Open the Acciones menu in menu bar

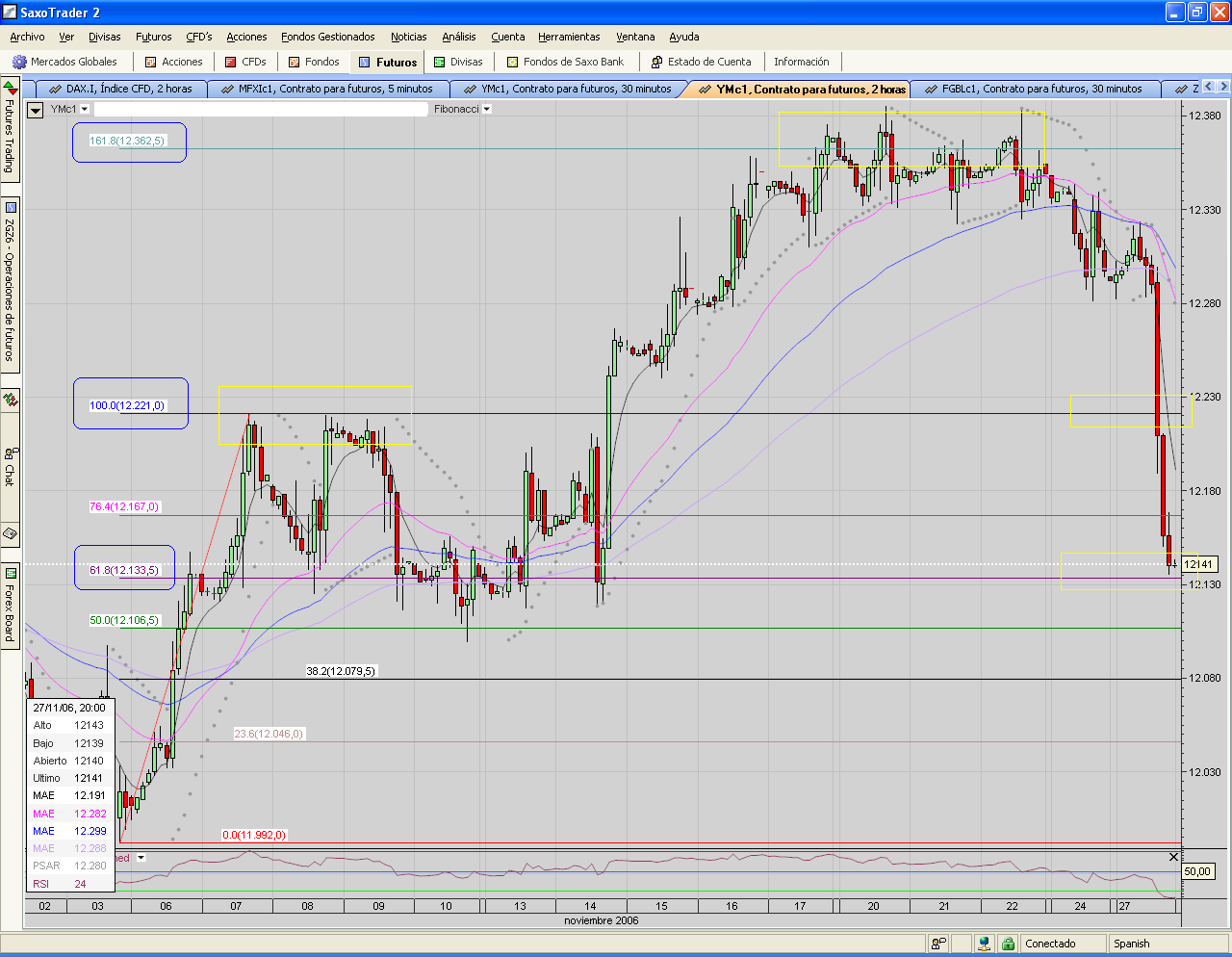(246, 37)
